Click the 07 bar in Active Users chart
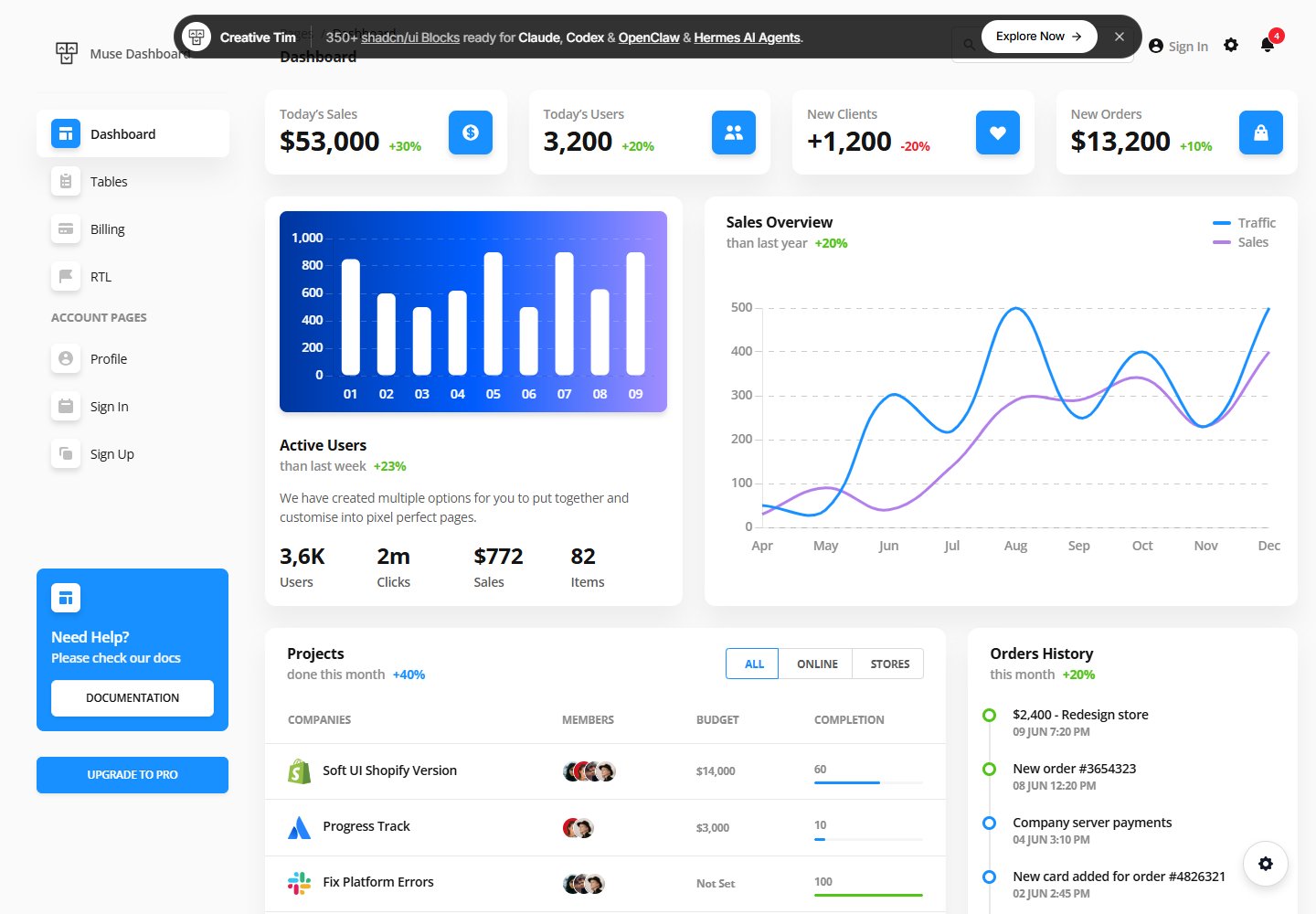This screenshot has height=914, width=1316. (565, 314)
